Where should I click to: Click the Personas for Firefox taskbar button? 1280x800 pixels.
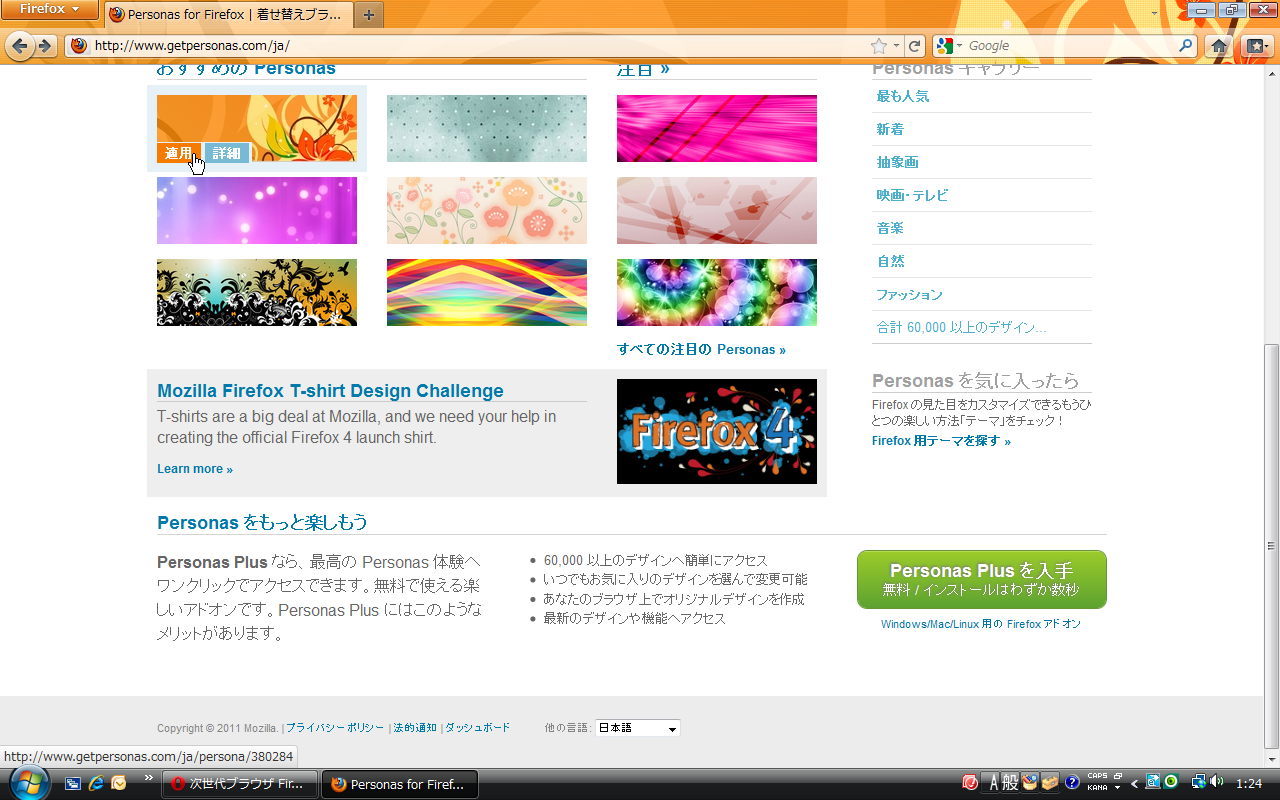point(399,784)
